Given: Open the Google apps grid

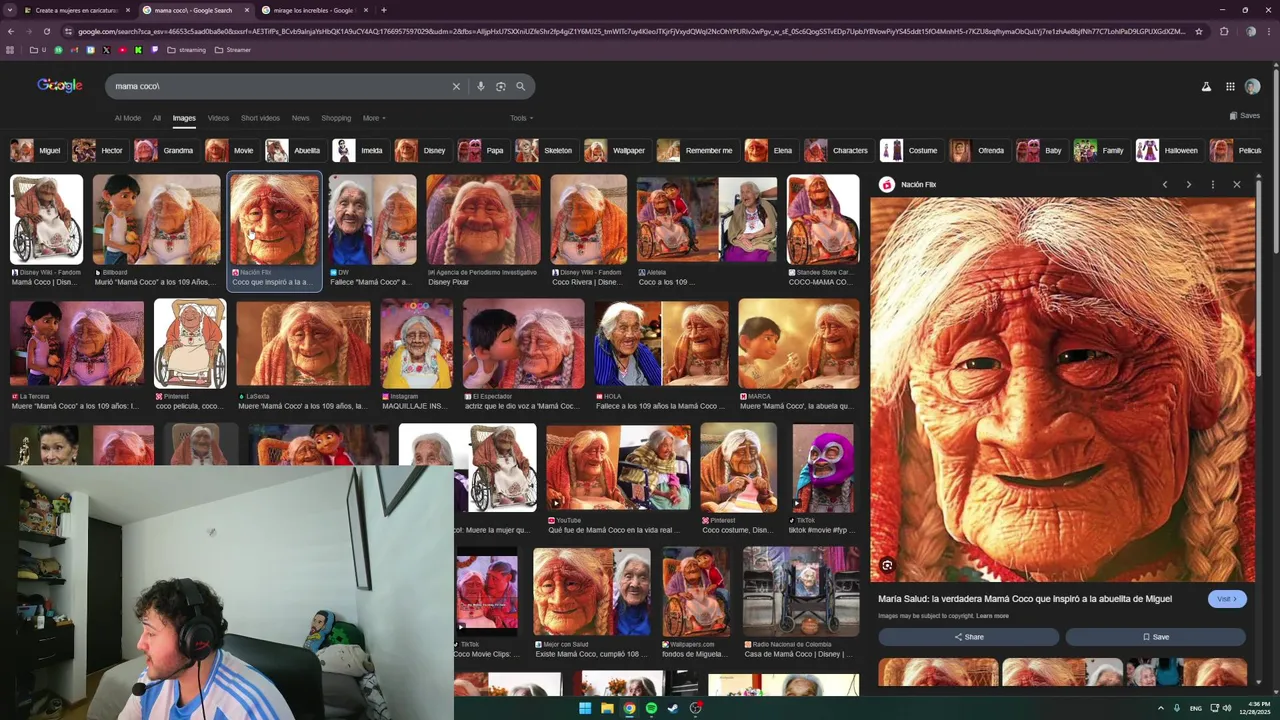Looking at the screenshot, I should click(1230, 87).
